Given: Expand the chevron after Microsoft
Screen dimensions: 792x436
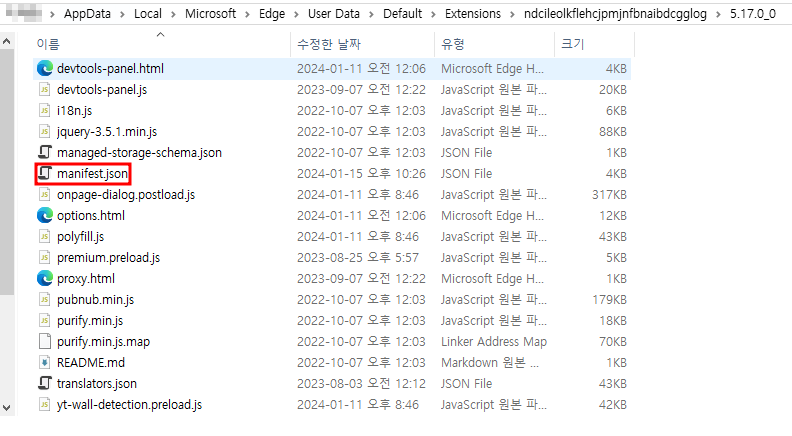Looking at the screenshot, I should click(x=248, y=14).
